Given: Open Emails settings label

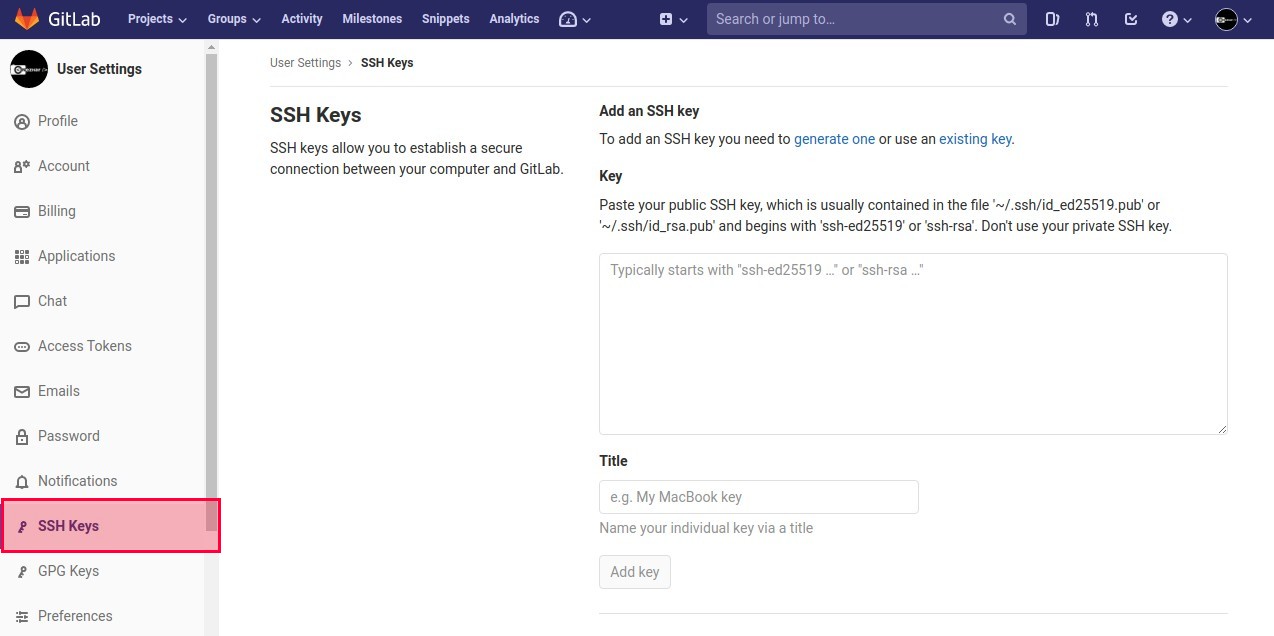Looking at the screenshot, I should pyautogui.click(x=59, y=391).
